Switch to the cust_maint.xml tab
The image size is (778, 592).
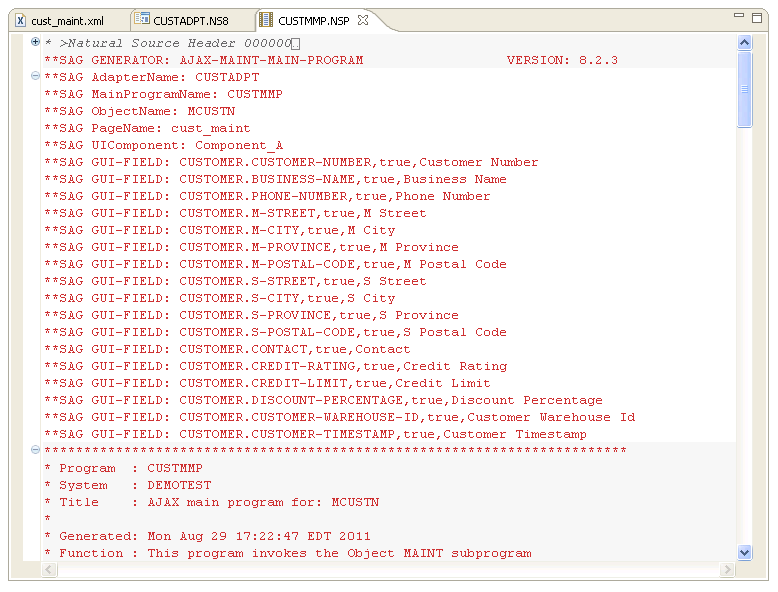pyautogui.click(x=67, y=20)
